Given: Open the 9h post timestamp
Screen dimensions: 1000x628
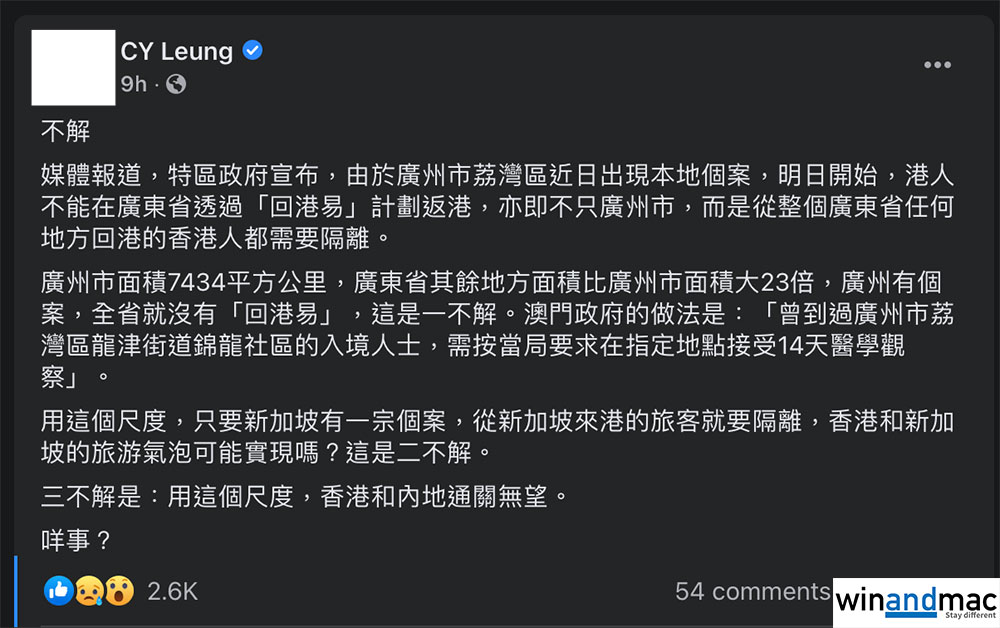Looking at the screenshot, I should click(x=133, y=84).
